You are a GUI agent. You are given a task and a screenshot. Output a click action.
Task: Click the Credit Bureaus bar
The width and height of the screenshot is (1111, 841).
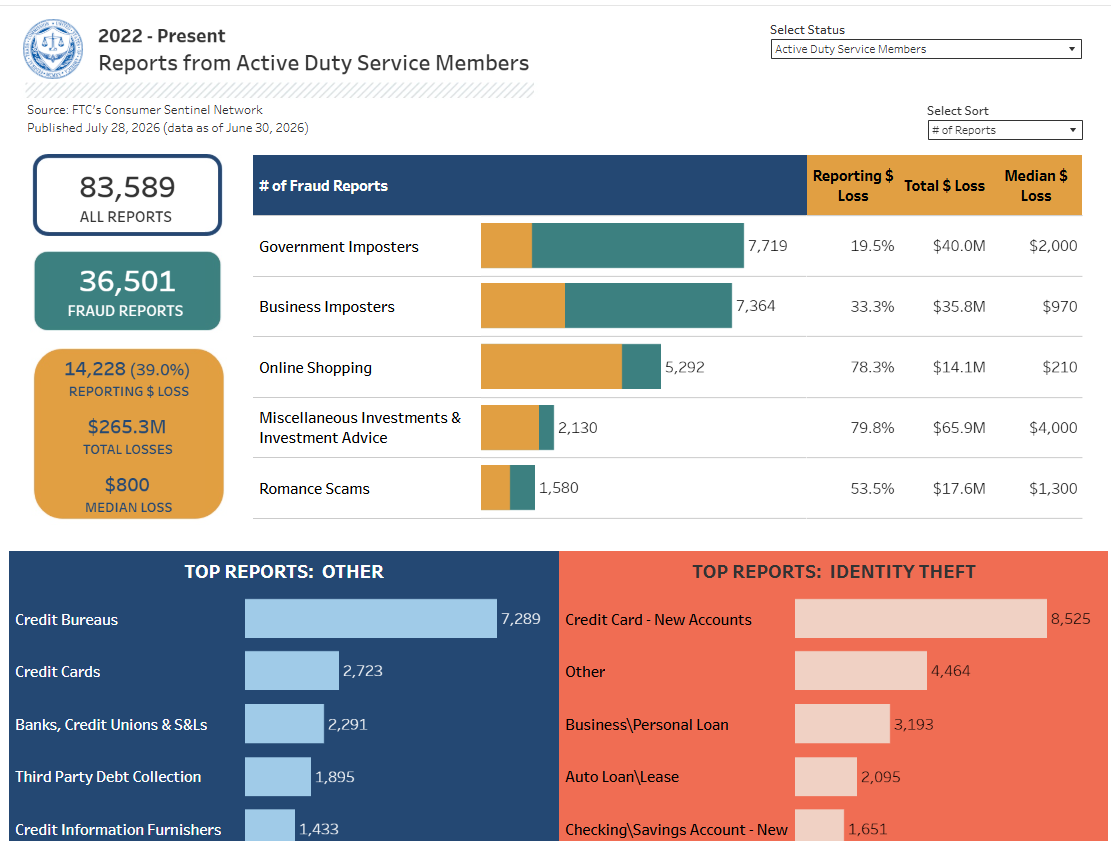click(371, 619)
